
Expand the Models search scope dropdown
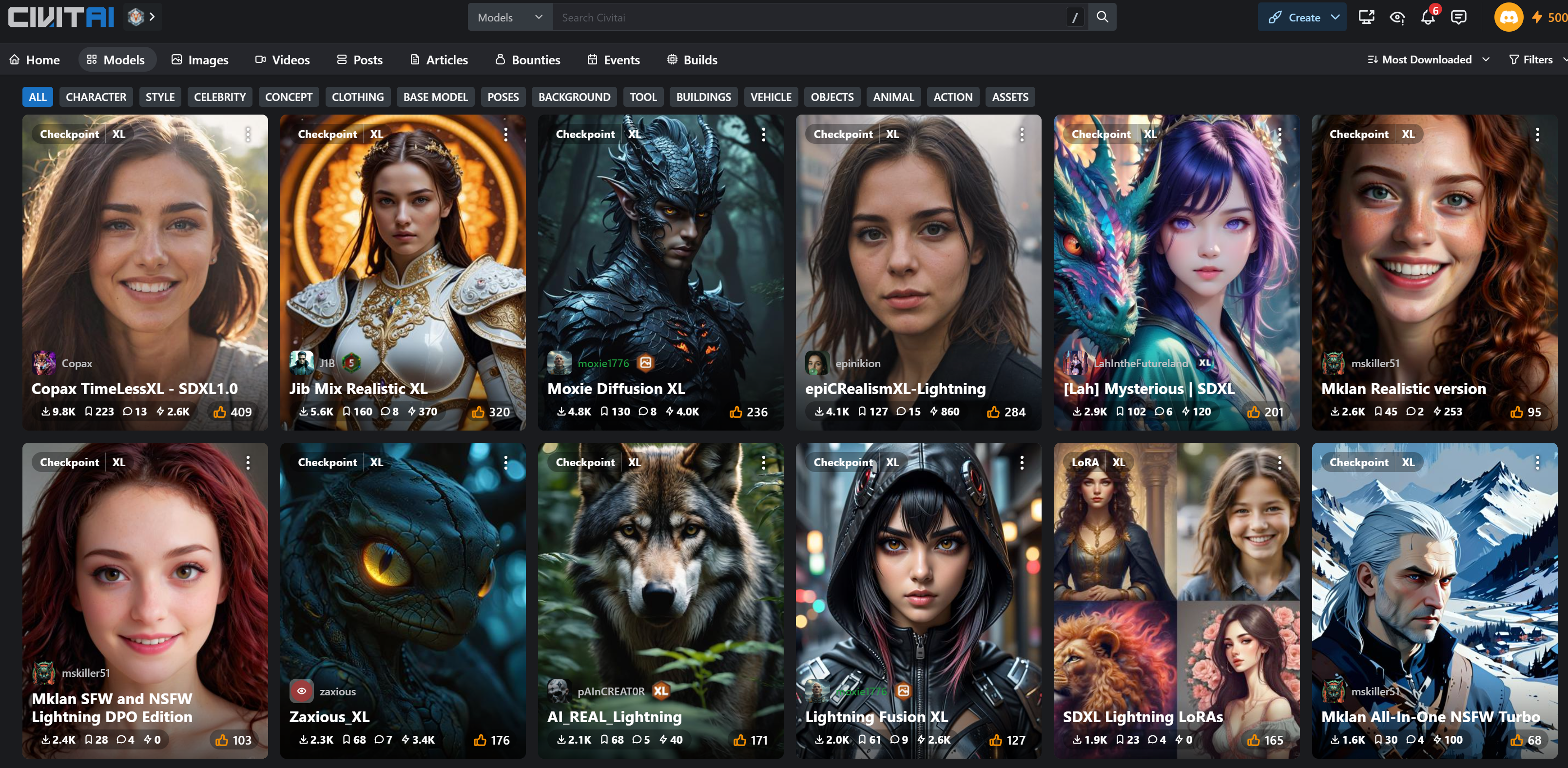(x=509, y=18)
